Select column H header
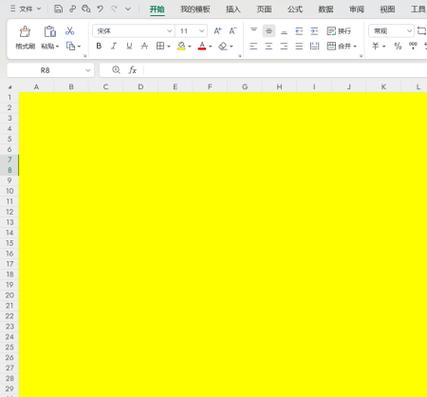Image resolution: width=427 pixels, height=397 pixels. click(x=279, y=87)
